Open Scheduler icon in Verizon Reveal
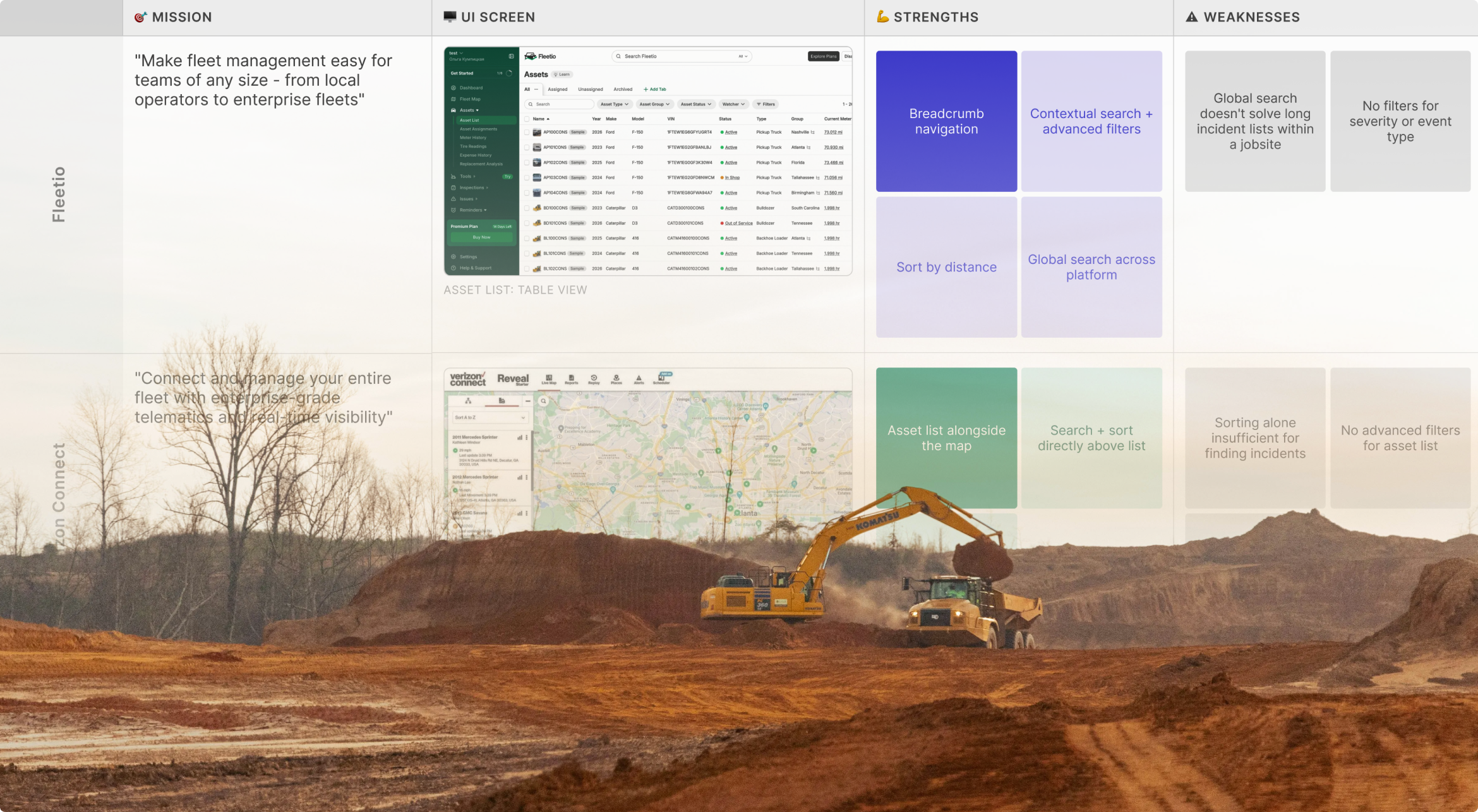Image resolution: width=1478 pixels, height=812 pixels. click(x=661, y=379)
